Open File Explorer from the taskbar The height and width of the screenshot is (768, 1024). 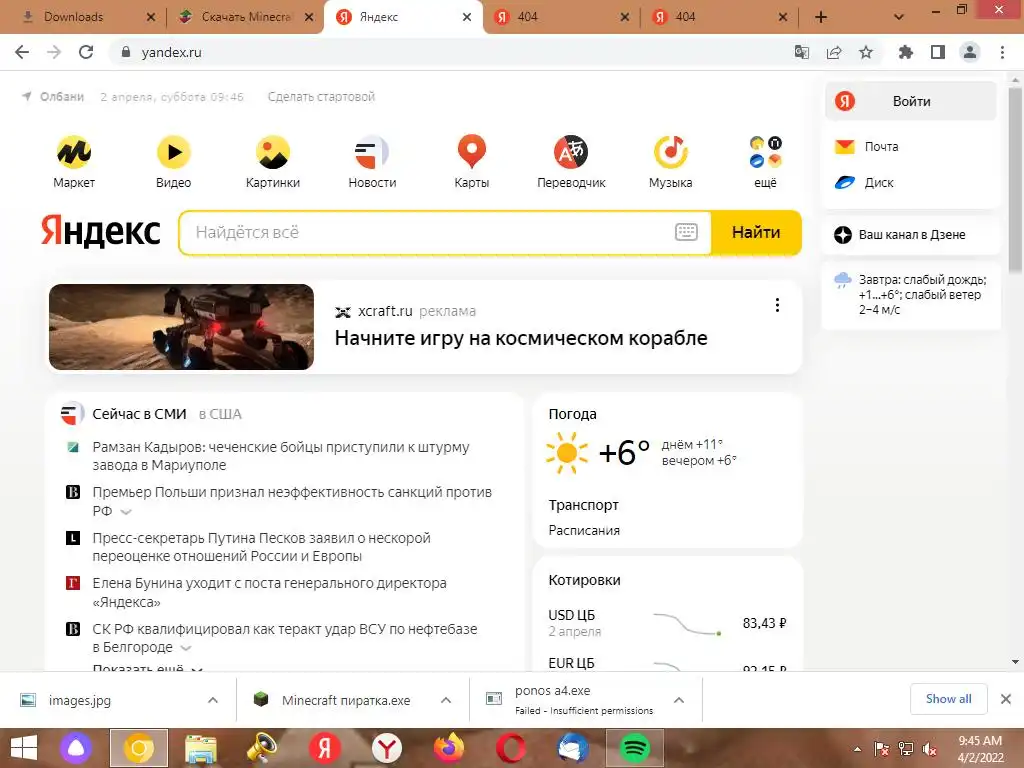click(x=200, y=748)
